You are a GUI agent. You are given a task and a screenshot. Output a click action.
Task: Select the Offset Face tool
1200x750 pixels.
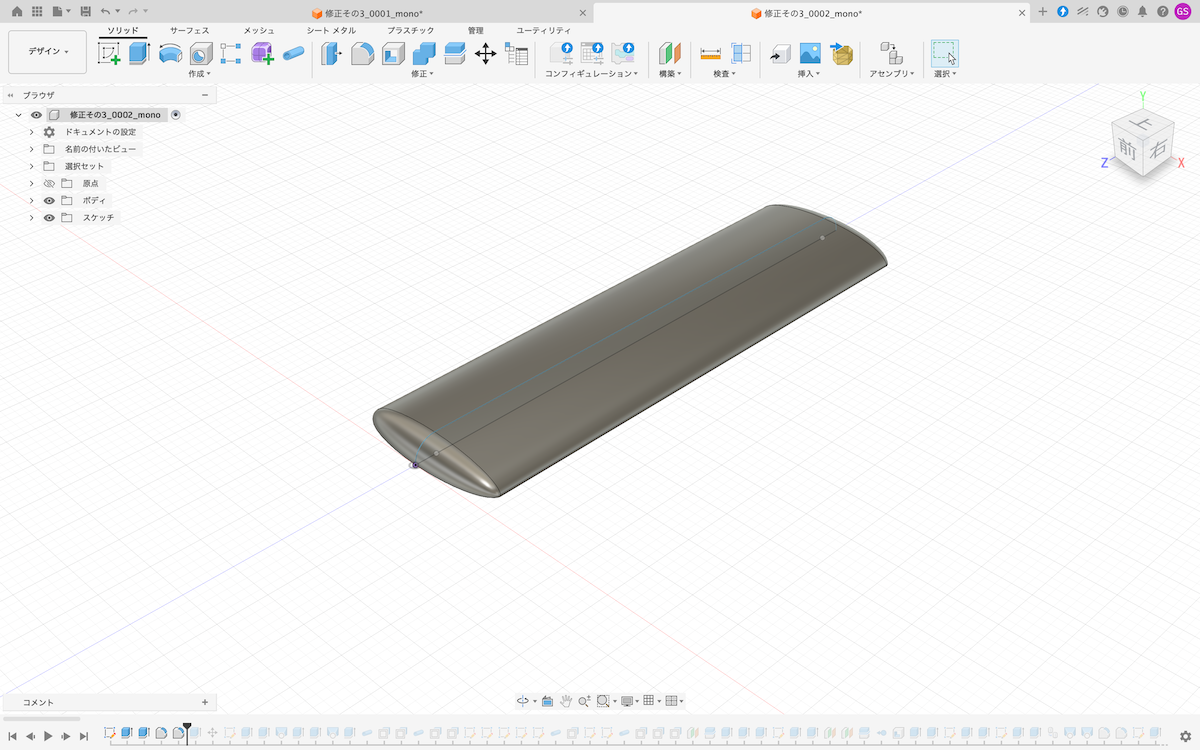[455, 54]
